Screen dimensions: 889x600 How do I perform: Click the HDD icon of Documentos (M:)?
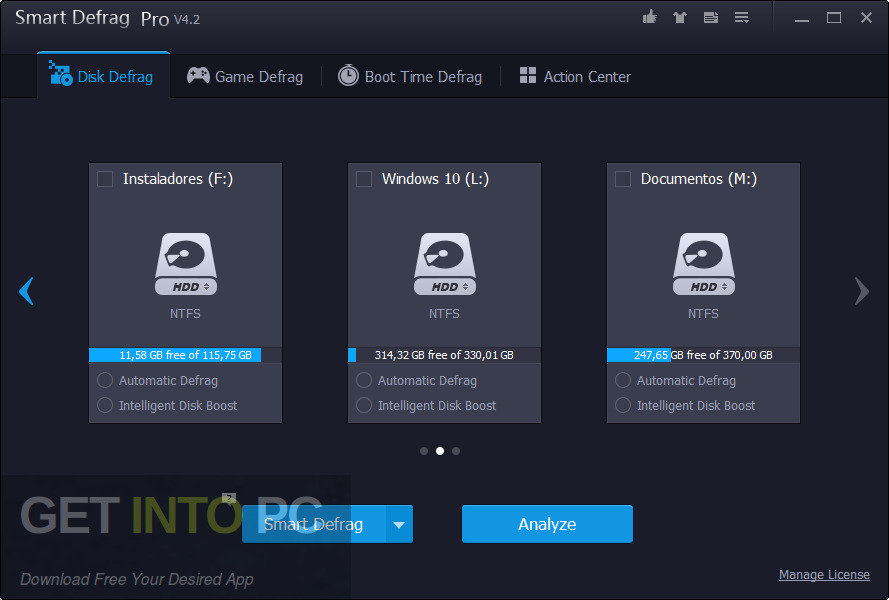704,264
